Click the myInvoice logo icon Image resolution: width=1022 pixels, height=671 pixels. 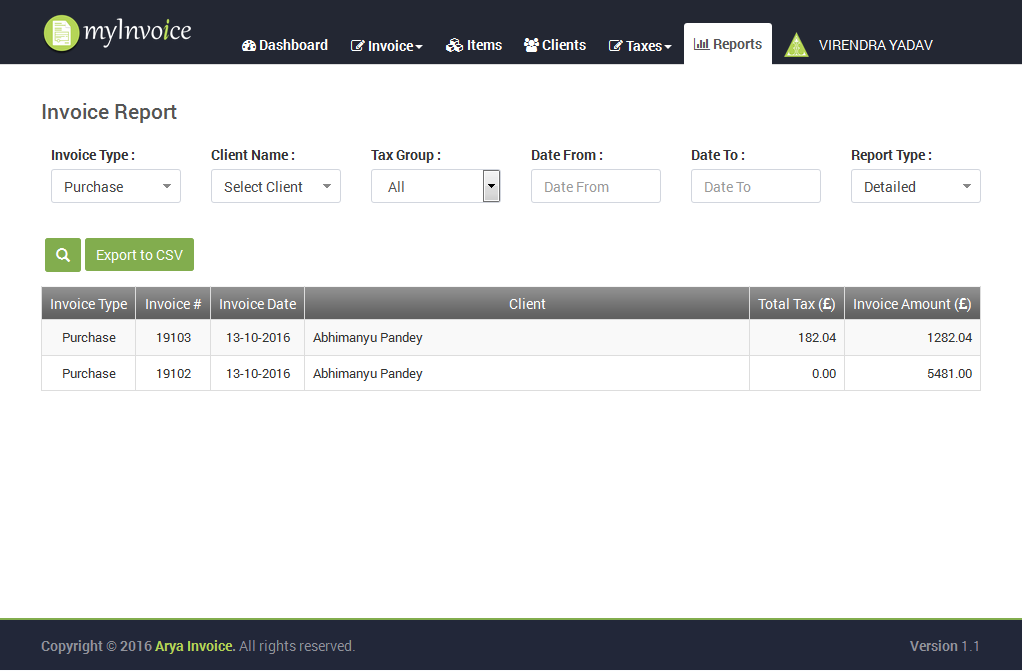pyautogui.click(x=62, y=33)
